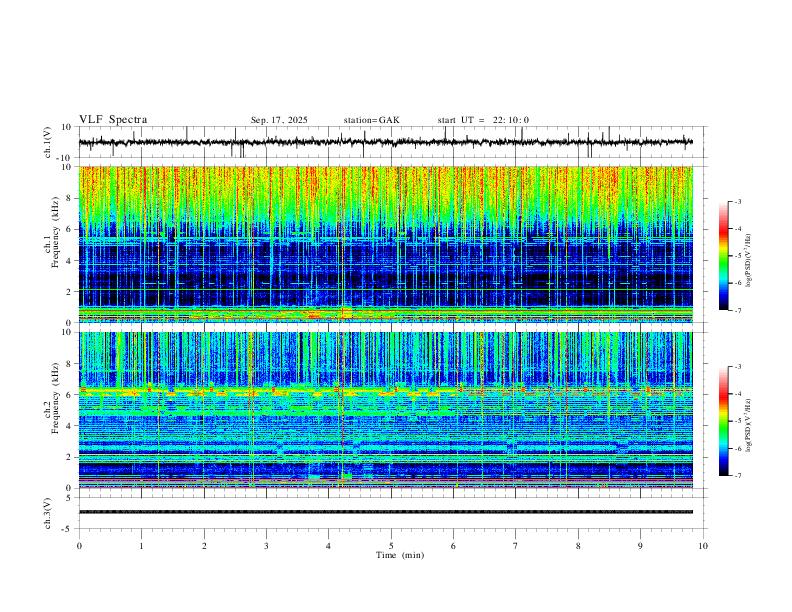Click the "station=GAK" label
The width and height of the screenshot is (792, 612).
[371, 120]
